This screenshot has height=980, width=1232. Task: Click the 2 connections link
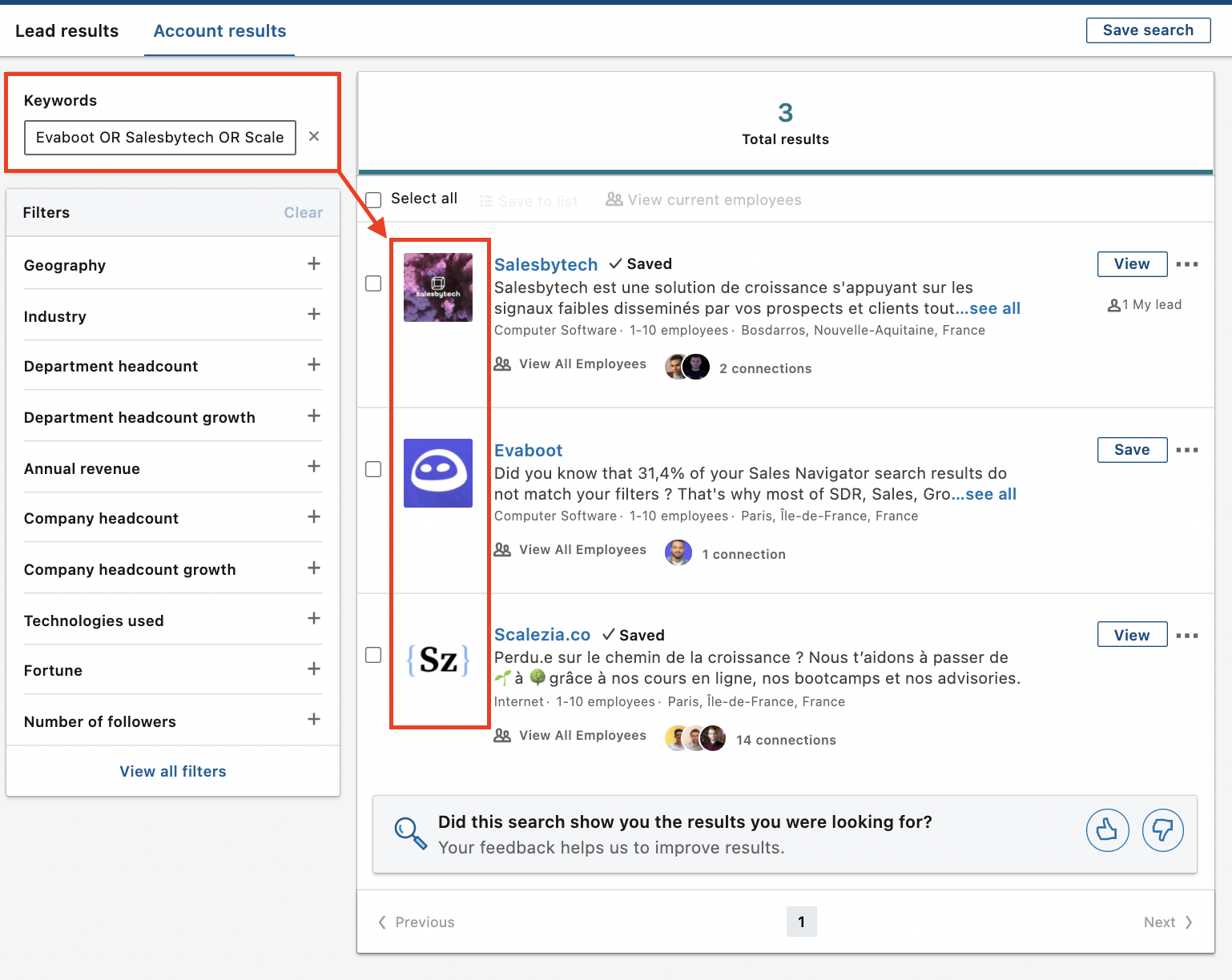click(x=765, y=368)
